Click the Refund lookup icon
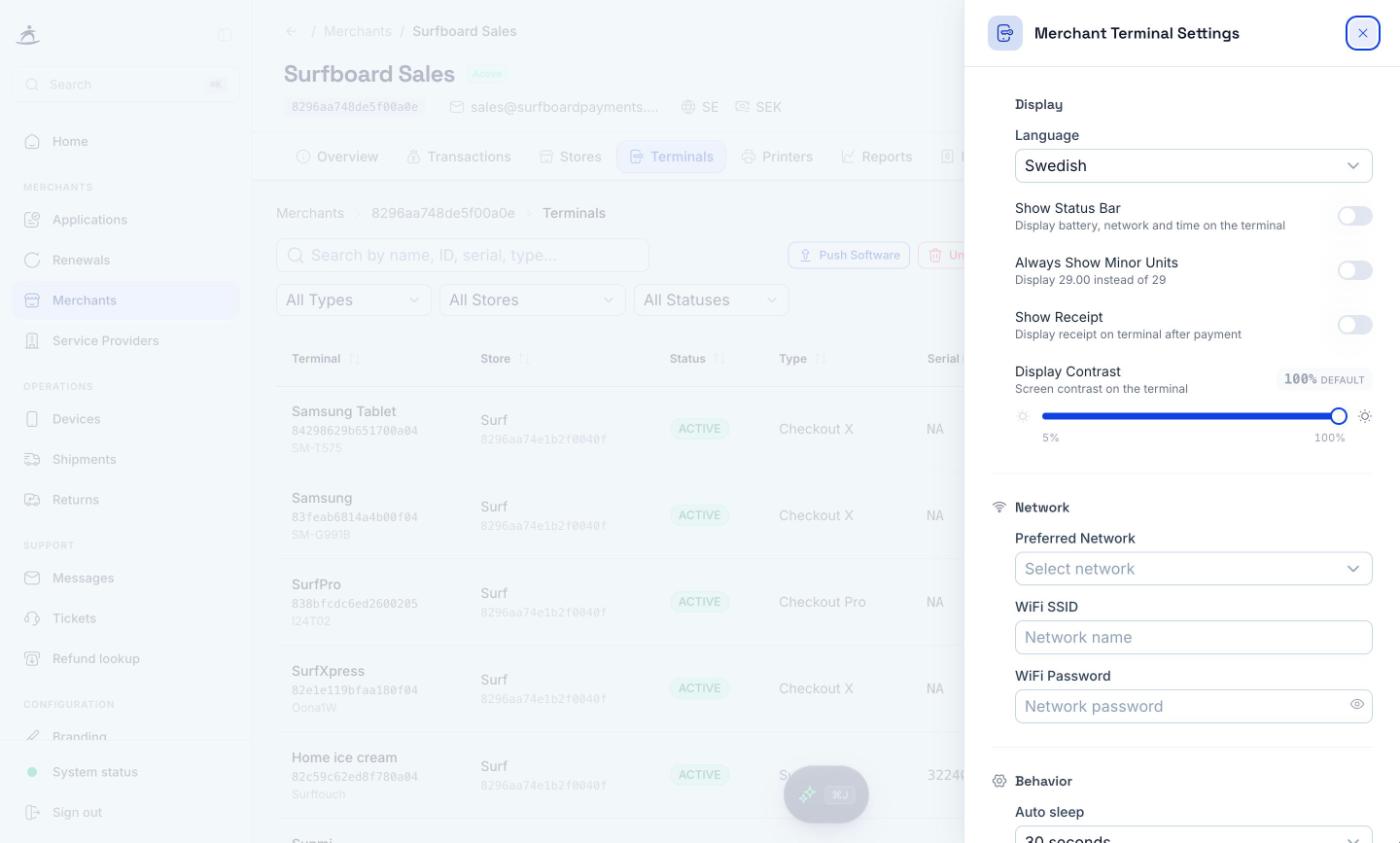 [x=32, y=659]
